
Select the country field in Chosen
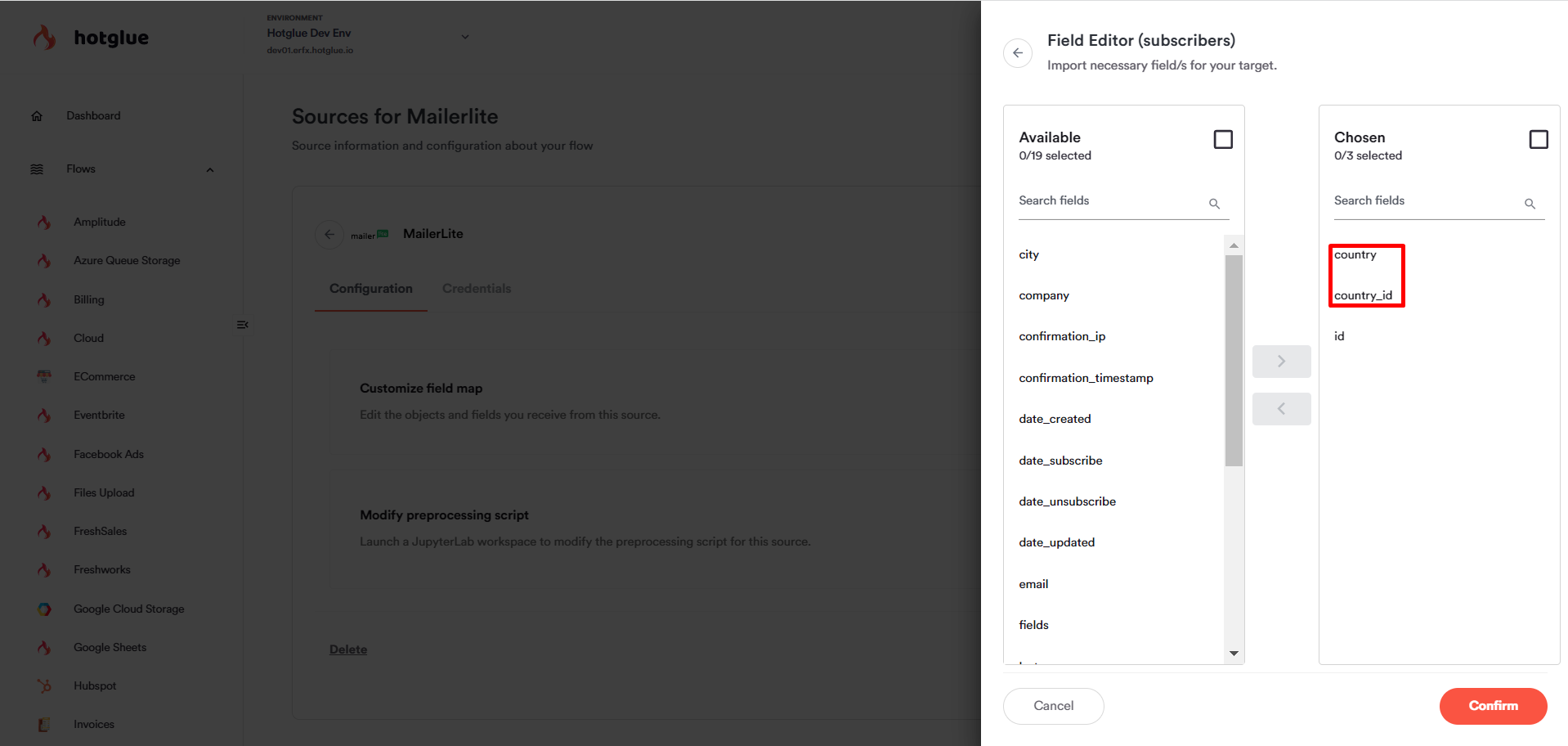[1355, 255]
